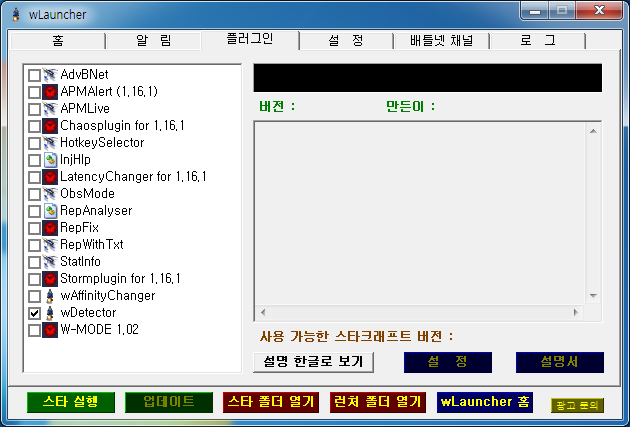Select the 플러그인 tab
This screenshot has width=630, height=427.
pyautogui.click(x=250, y=39)
